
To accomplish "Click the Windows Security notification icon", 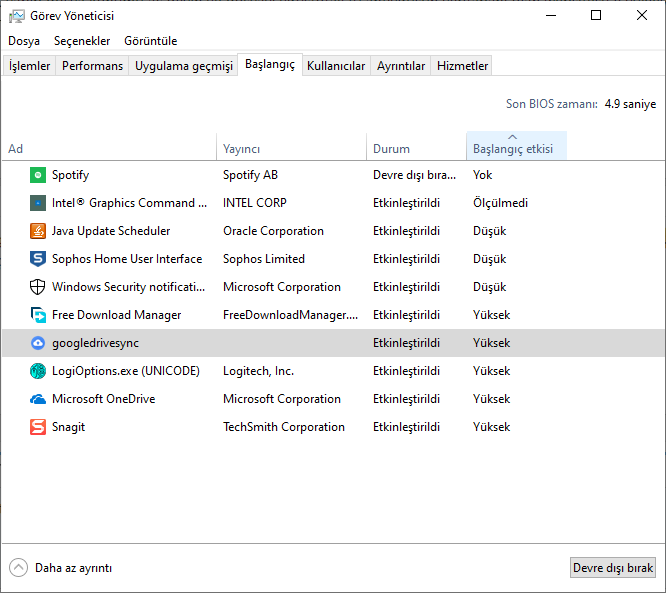I will 38,287.
